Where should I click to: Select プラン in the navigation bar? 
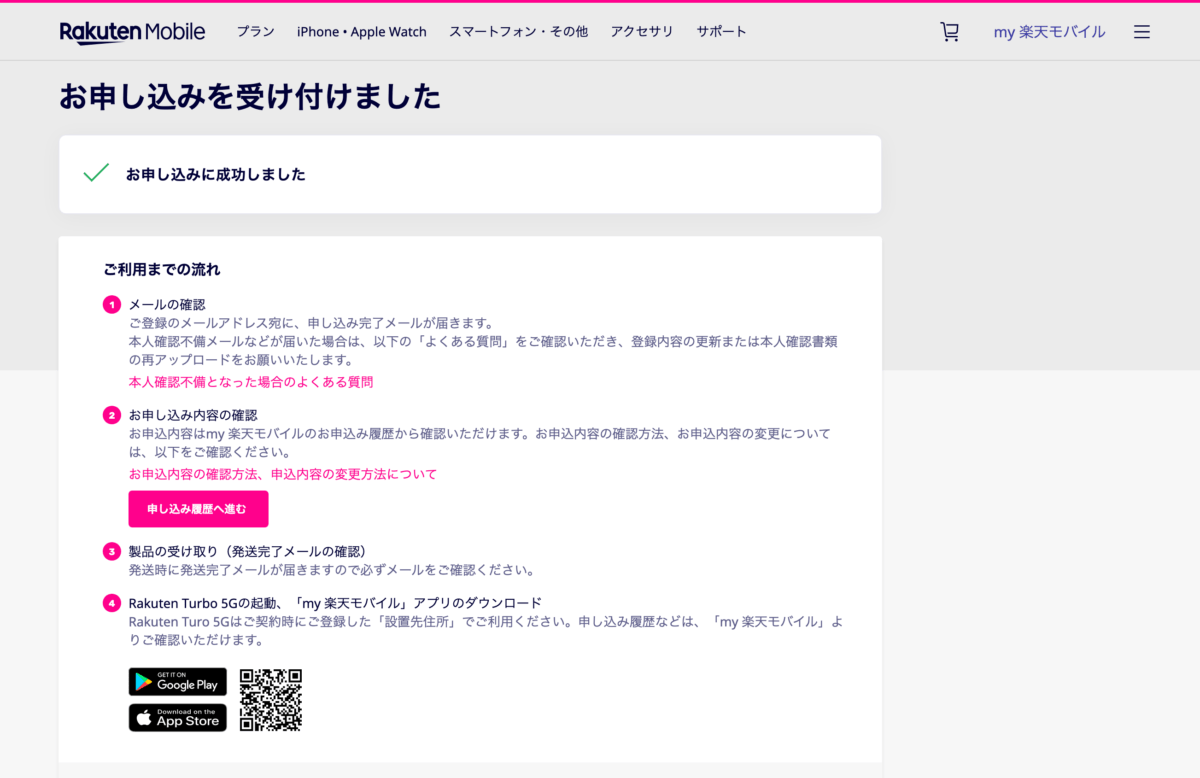pos(256,31)
